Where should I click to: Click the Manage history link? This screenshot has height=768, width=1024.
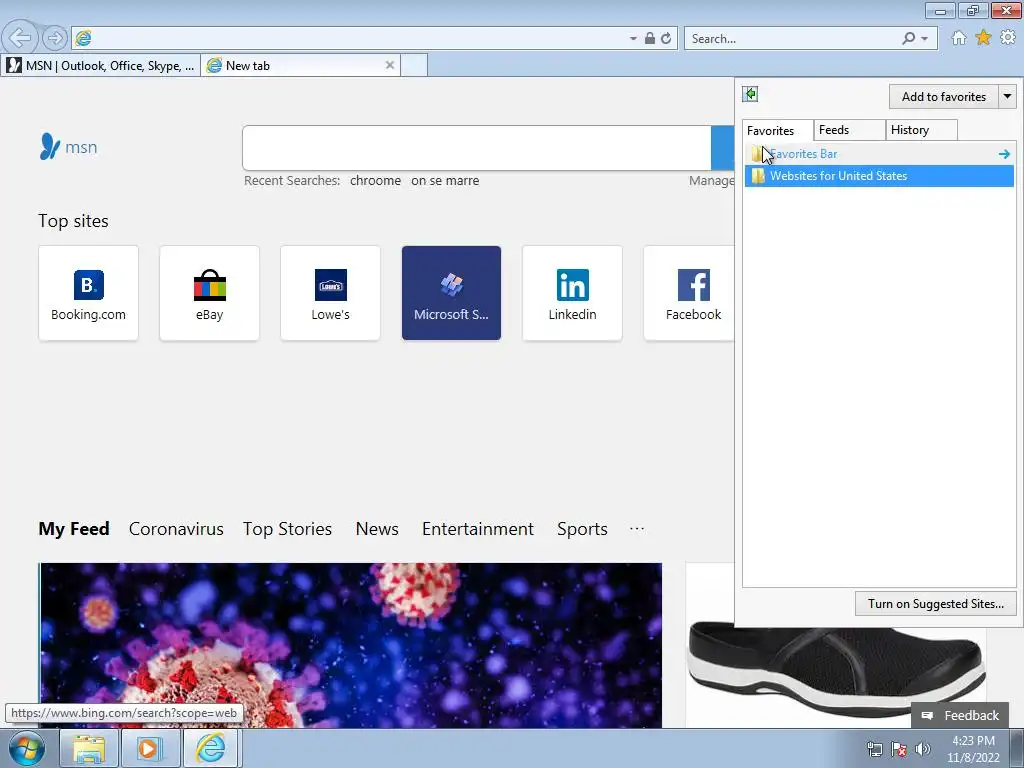pos(711,181)
